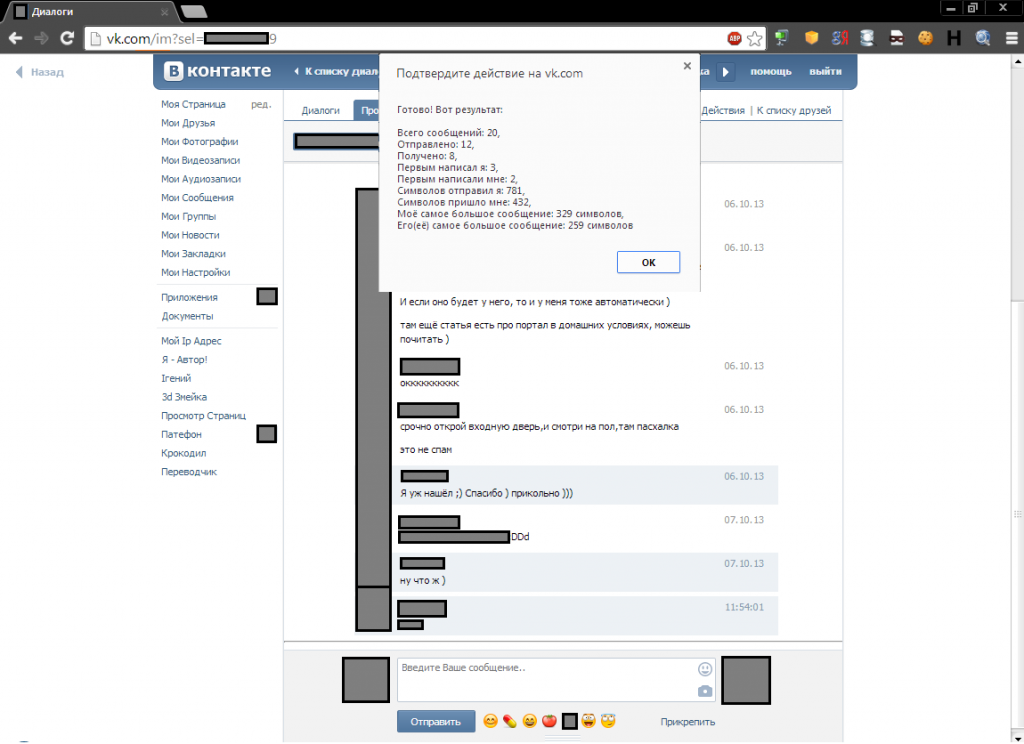Open the emoji smiley picker in message box

coord(705,669)
